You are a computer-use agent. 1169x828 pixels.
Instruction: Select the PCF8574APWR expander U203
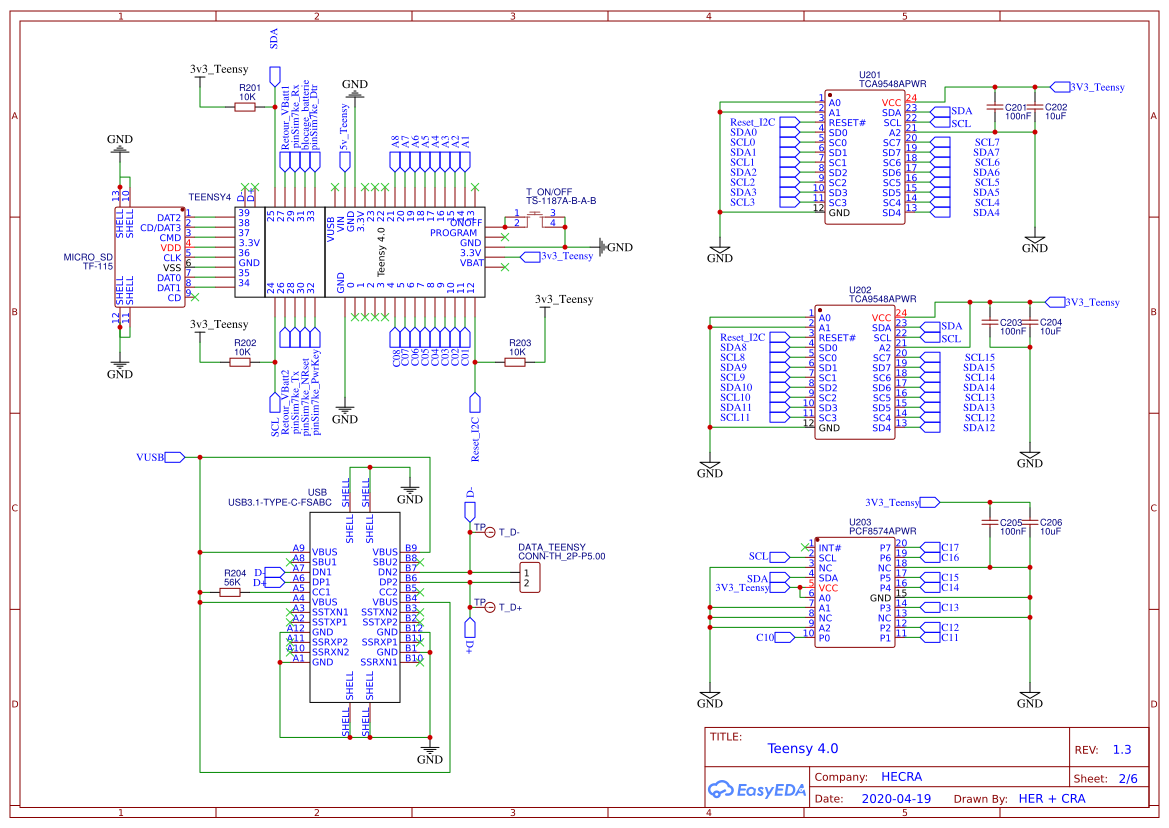coord(853,595)
